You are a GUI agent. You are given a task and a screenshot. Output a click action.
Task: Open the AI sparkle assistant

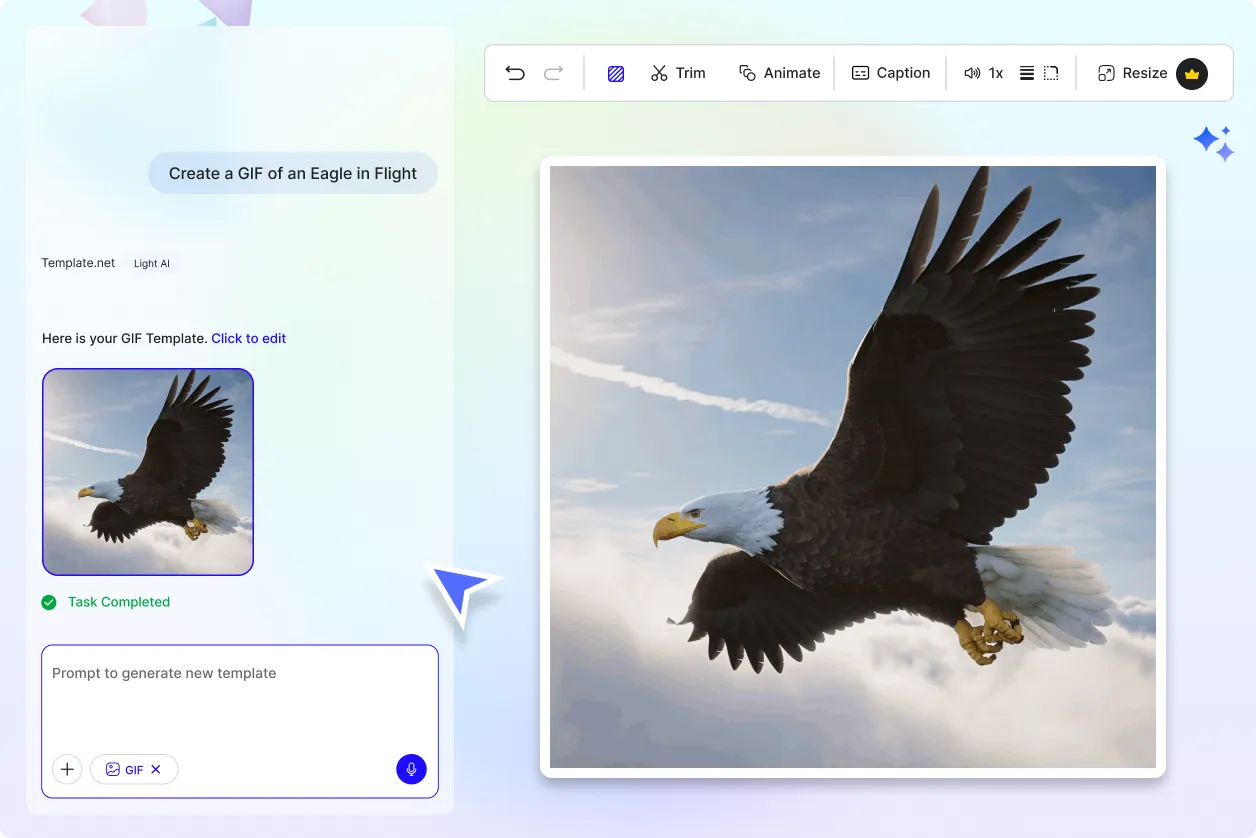tap(1213, 143)
